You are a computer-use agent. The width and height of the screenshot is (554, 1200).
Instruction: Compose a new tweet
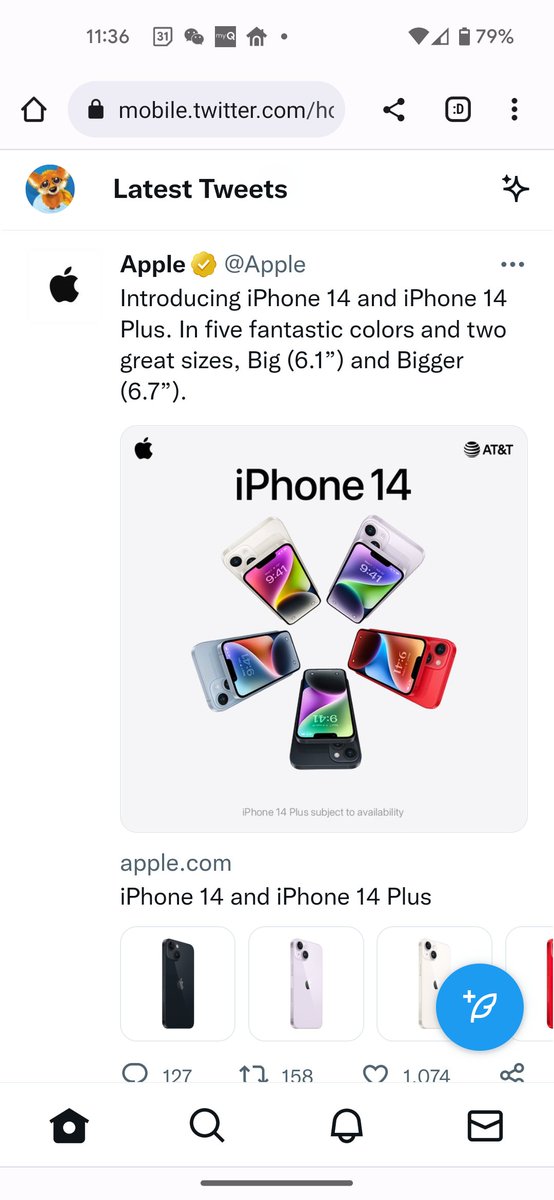pyautogui.click(x=480, y=1007)
